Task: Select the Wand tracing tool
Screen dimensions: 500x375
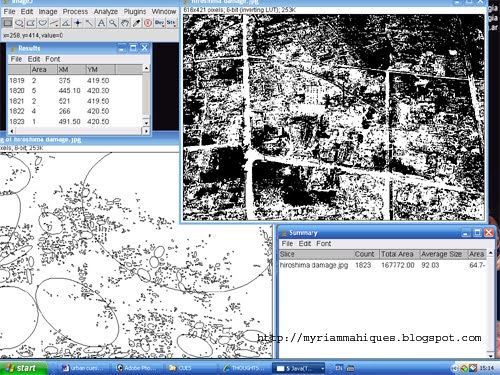Action: [x=89, y=23]
